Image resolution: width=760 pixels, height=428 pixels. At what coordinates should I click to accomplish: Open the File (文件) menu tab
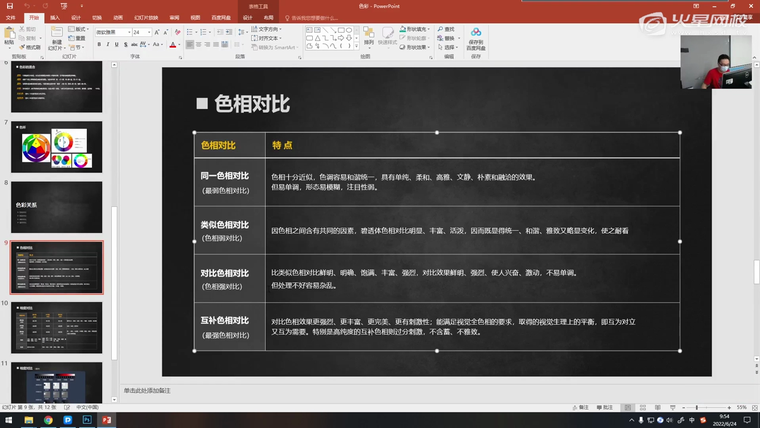point(10,17)
